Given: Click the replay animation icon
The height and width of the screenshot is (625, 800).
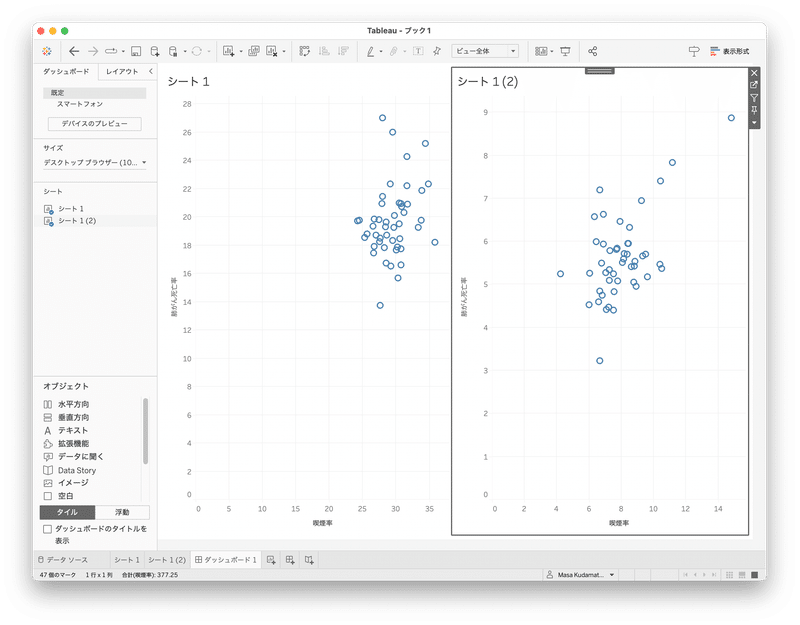Looking at the screenshot, I should tap(111, 51).
